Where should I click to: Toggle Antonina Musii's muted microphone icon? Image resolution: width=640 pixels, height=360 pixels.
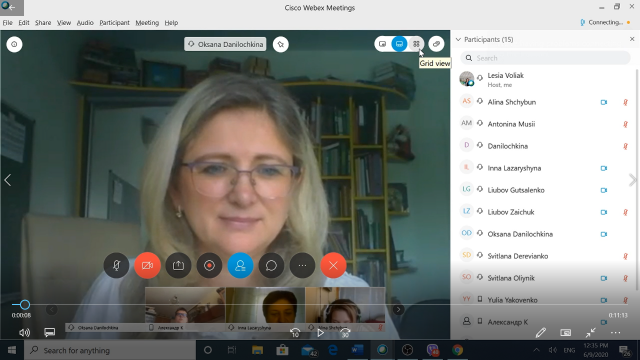[625, 124]
